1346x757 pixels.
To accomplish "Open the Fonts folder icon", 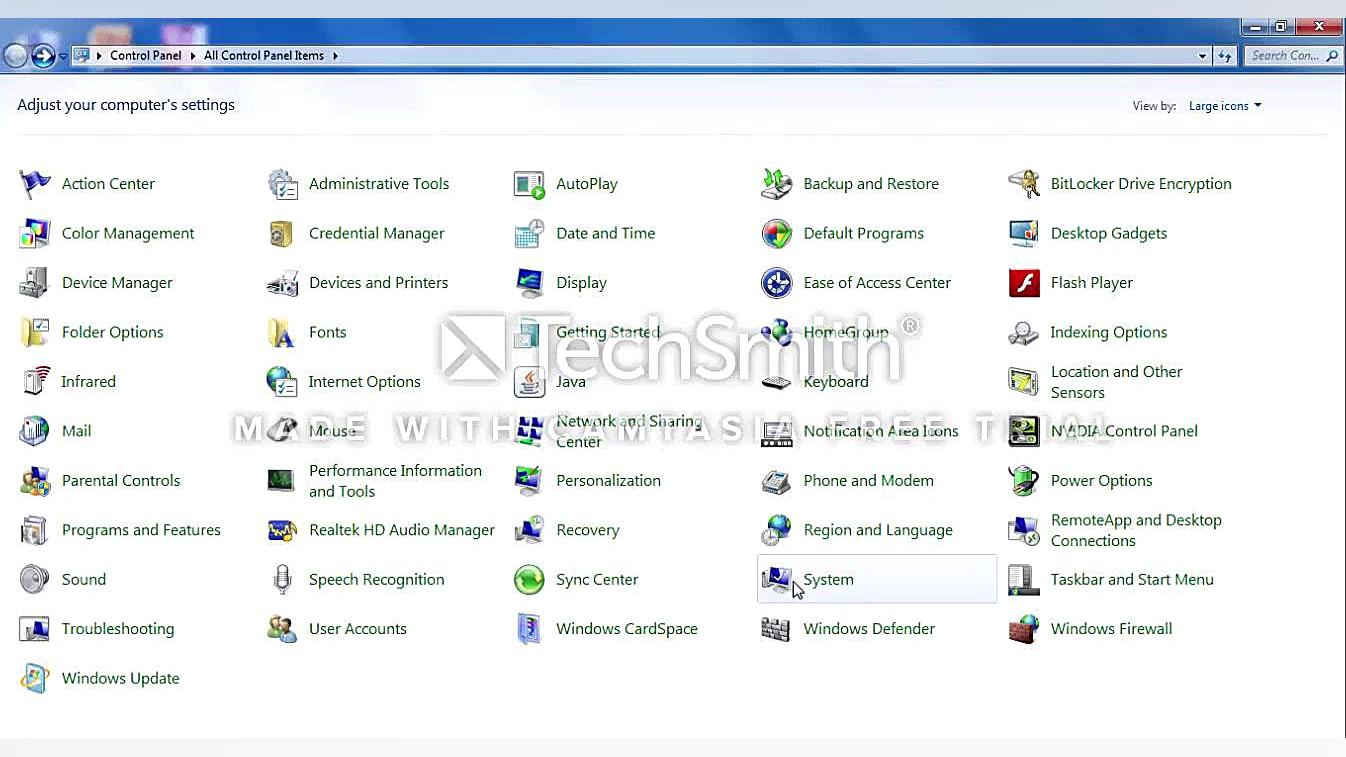I will pos(282,332).
